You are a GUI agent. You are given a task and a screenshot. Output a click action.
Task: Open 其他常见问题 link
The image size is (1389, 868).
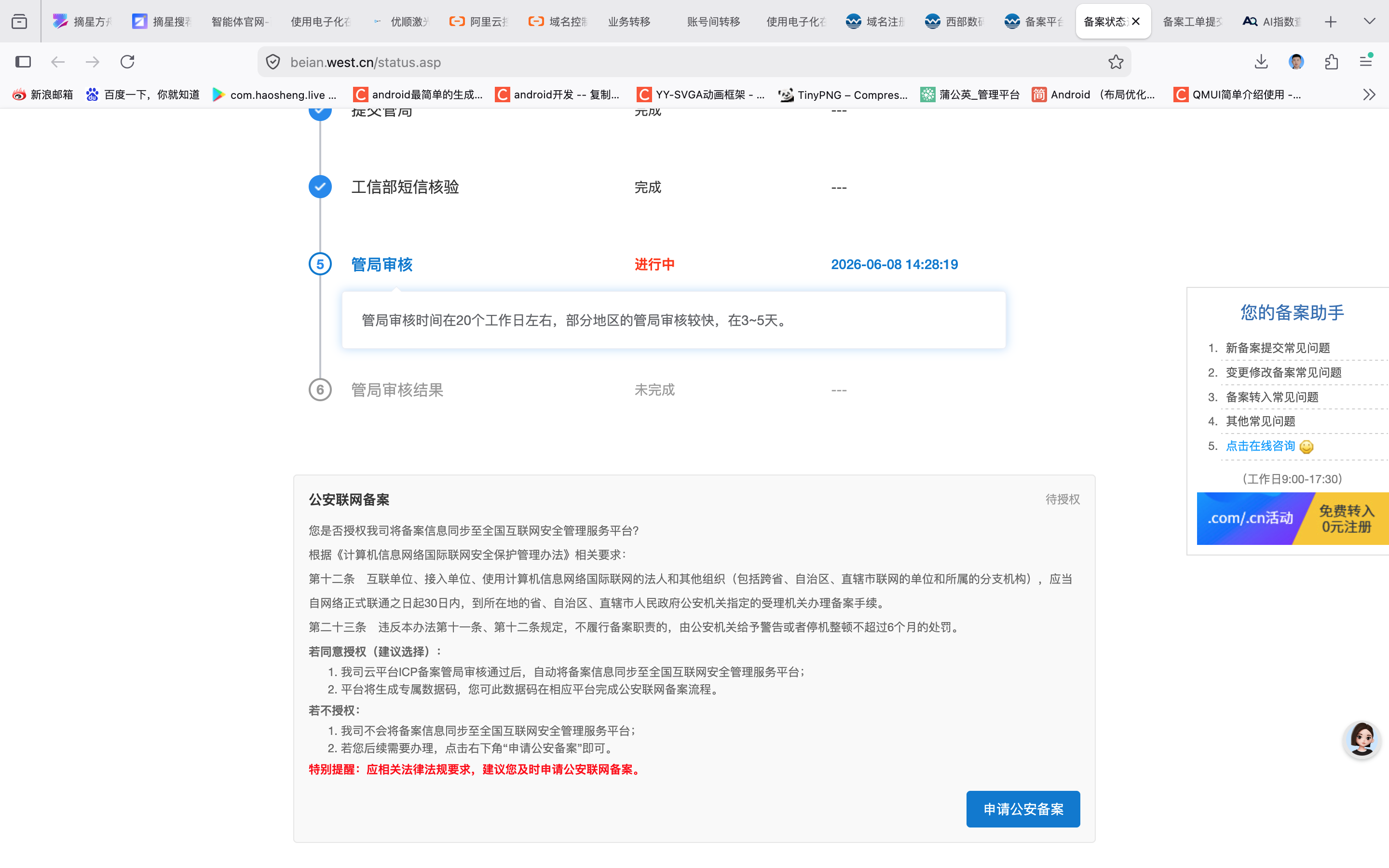(1260, 421)
